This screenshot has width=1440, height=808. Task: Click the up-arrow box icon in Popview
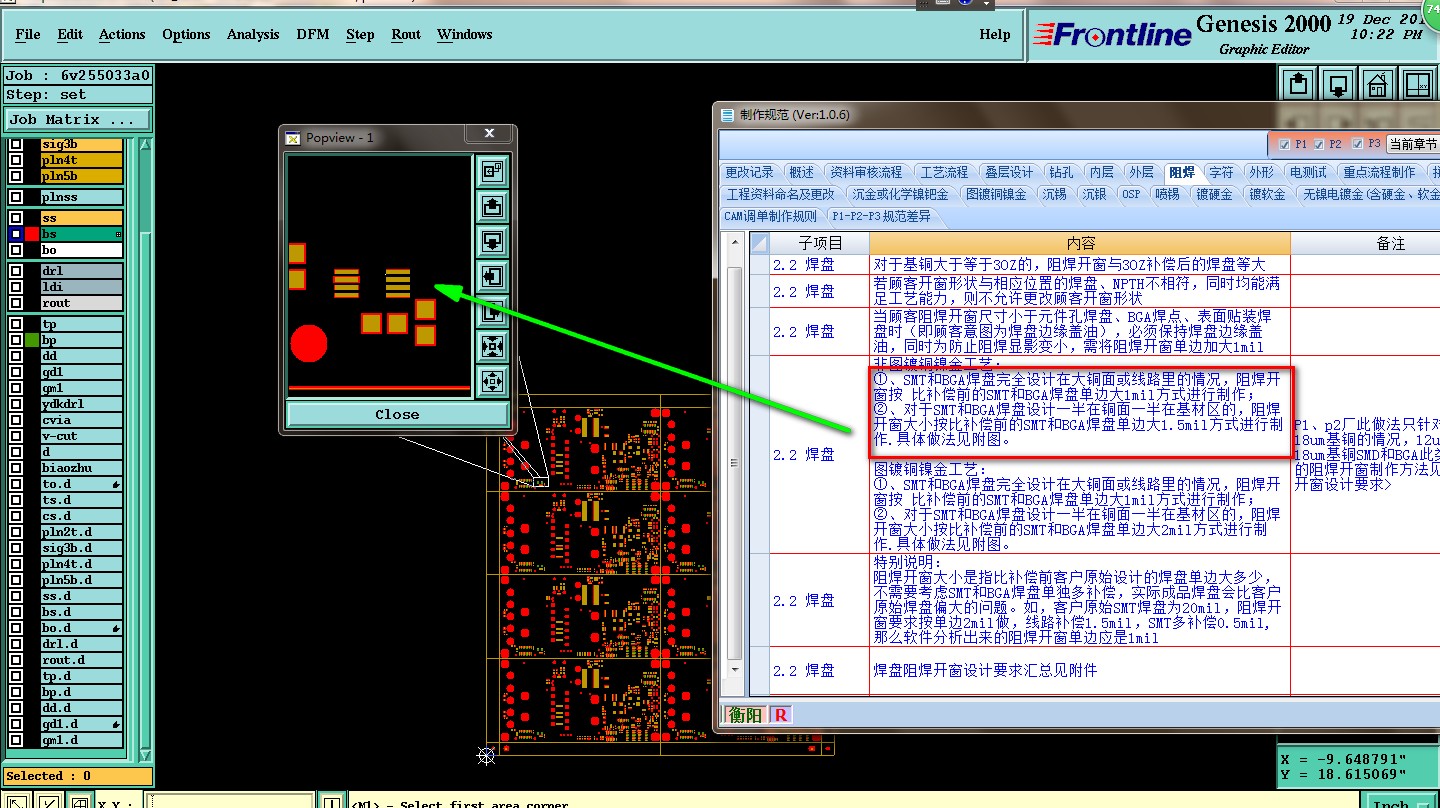pos(492,206)
